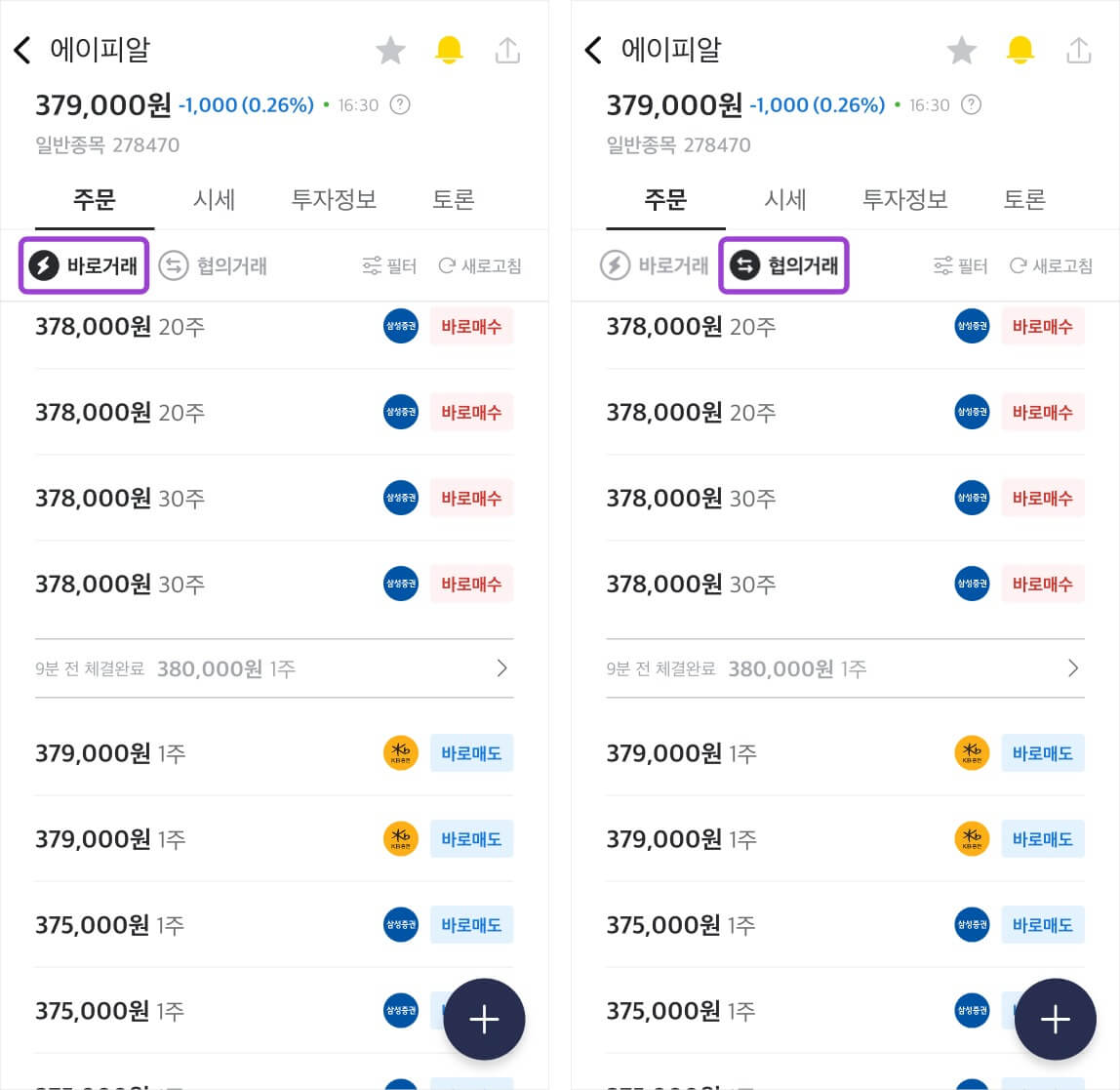
Task: Tap the notification bell for 에이피알
Action: pyautogui.click(x=449, y=50)
